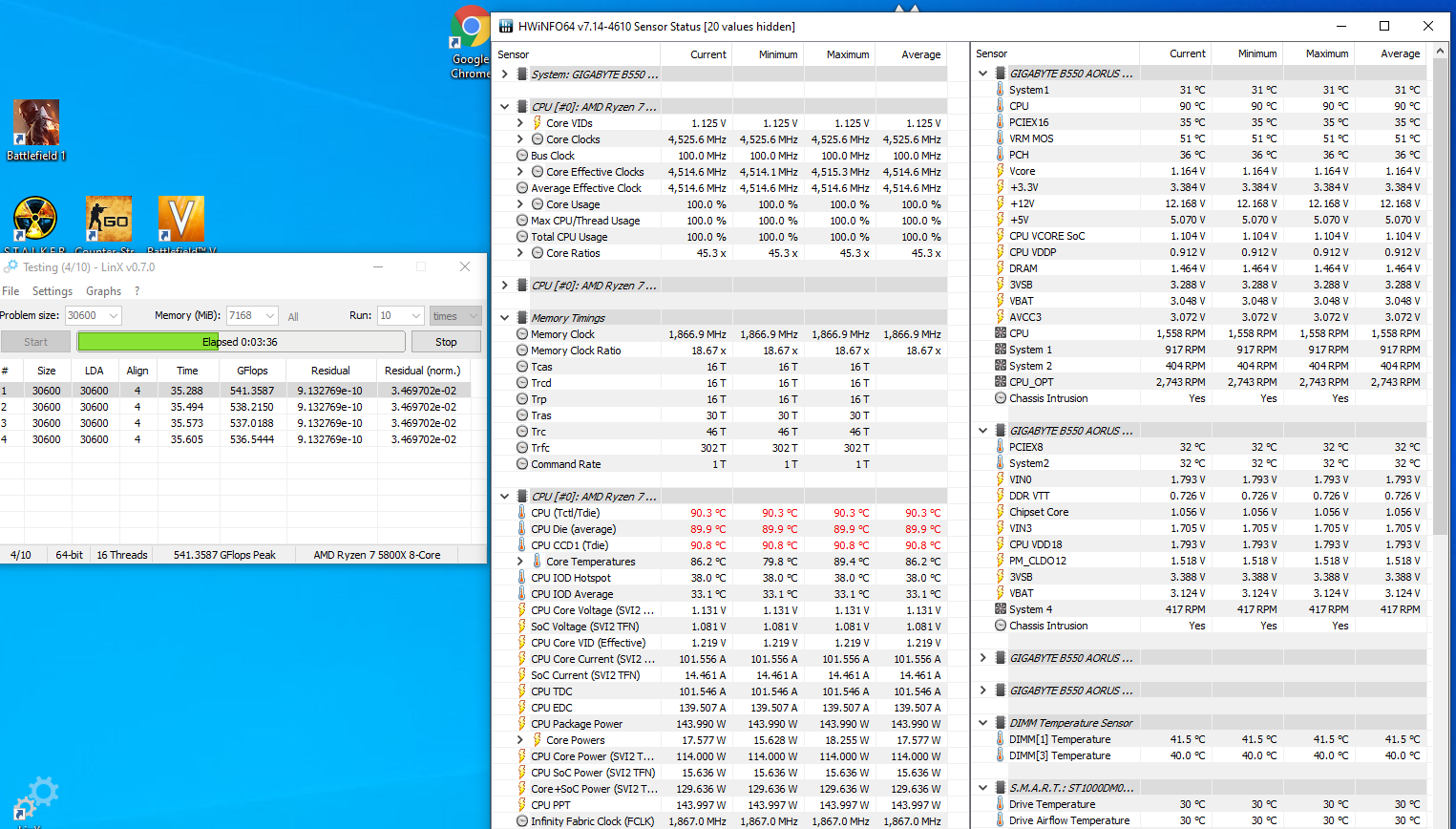The width and height of the screenshot is (1456, 829).
Task: Expand the Core Ratios row
Action: tap(520, 253)
